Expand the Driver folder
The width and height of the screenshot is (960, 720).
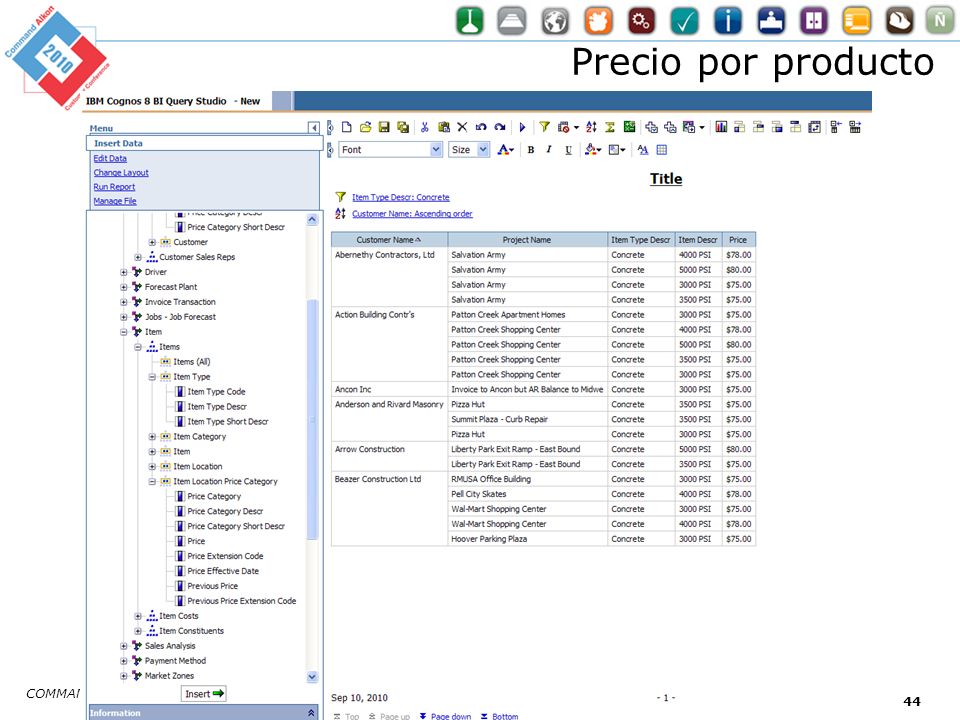124,272
